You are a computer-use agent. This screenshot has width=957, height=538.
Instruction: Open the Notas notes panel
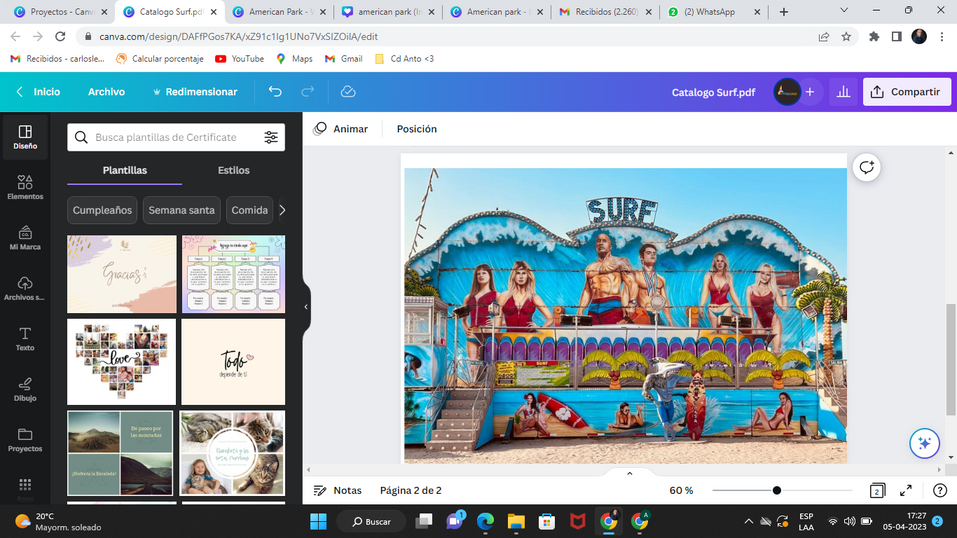tap(338, 490)
